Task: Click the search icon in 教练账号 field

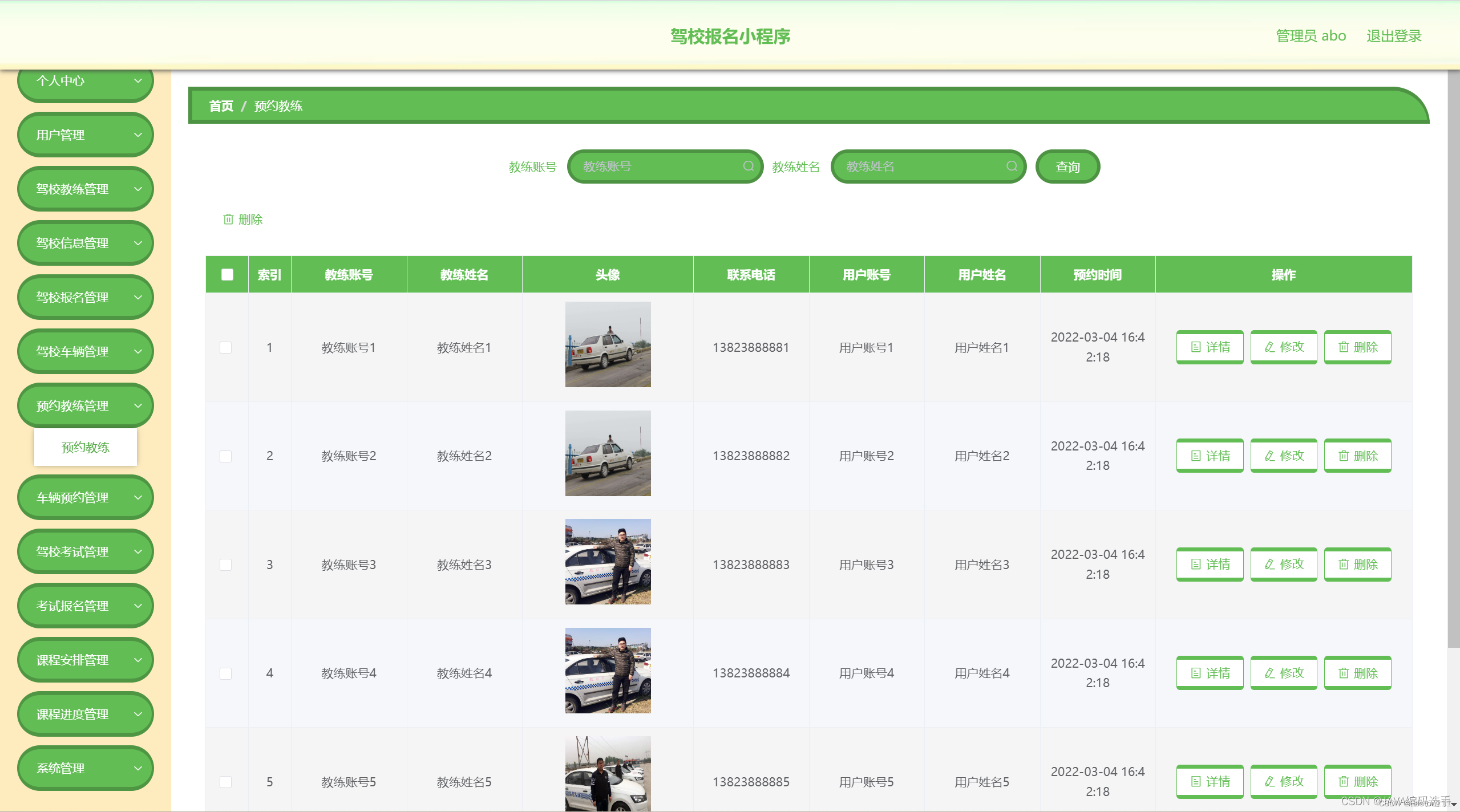Action: (x=748, y=166)
